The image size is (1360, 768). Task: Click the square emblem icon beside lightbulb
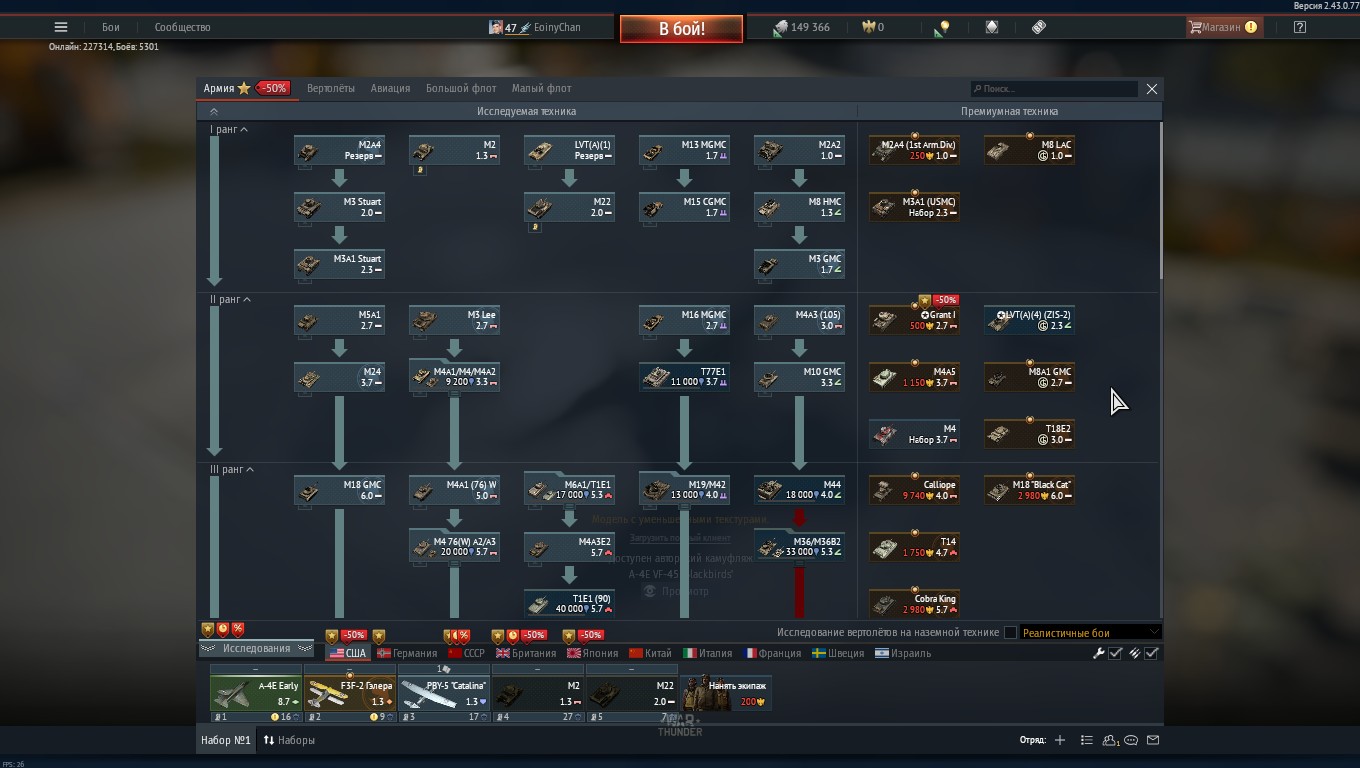992,27
